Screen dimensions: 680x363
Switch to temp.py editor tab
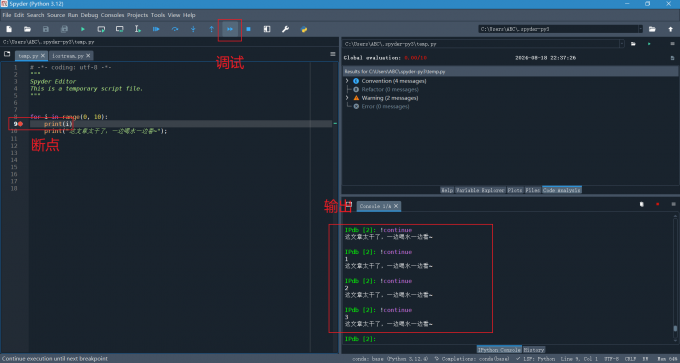click(28, 56)
